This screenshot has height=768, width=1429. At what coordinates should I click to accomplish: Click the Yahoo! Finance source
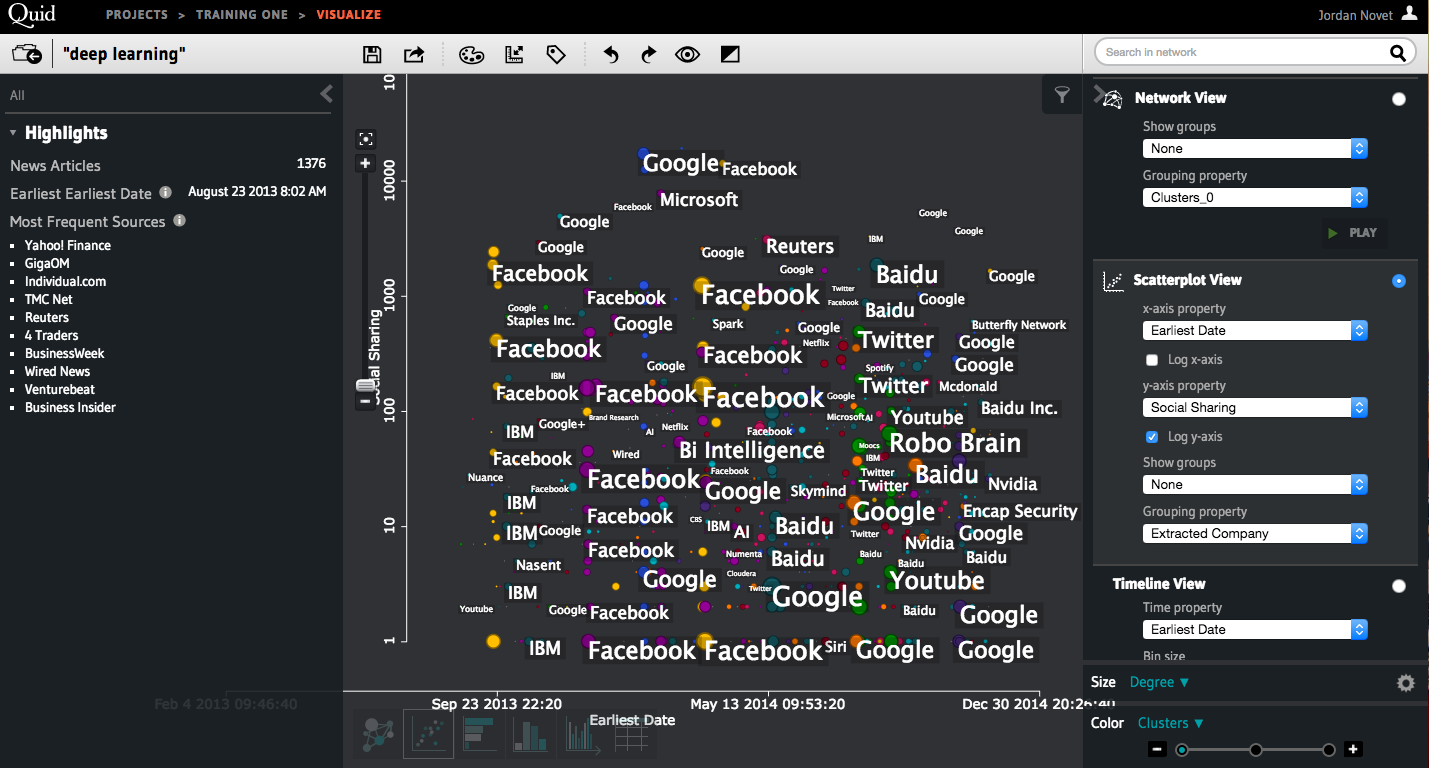coord(68,245)
